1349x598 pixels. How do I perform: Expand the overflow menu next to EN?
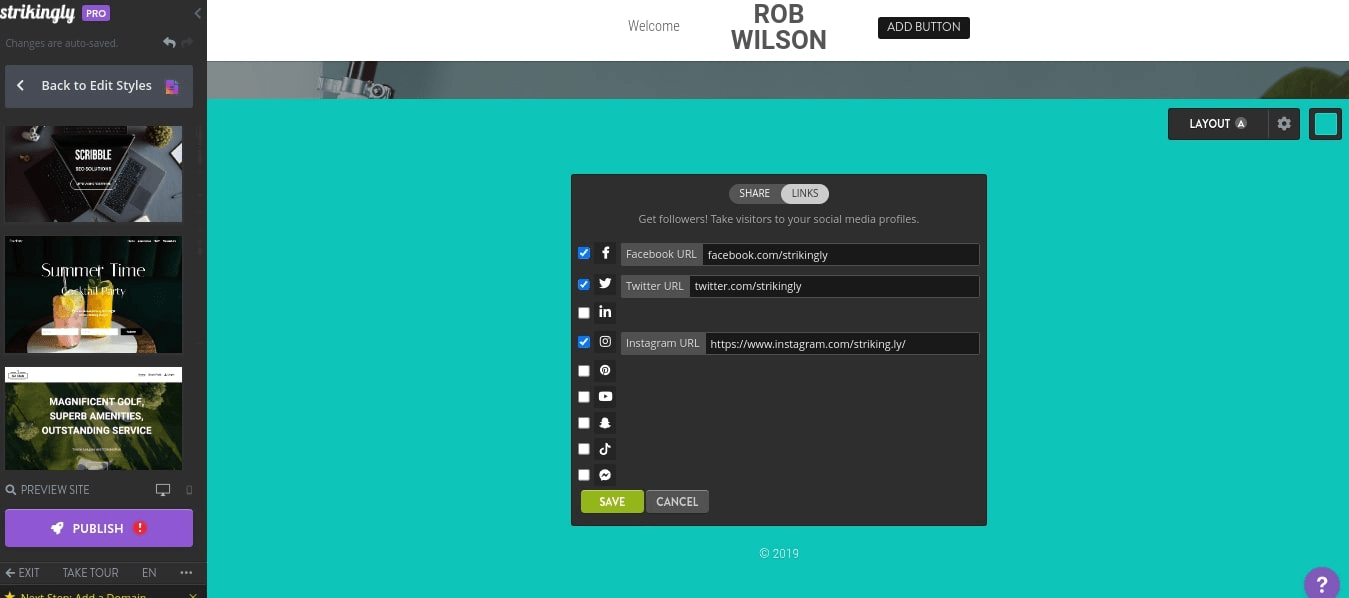tap(184, 573)
